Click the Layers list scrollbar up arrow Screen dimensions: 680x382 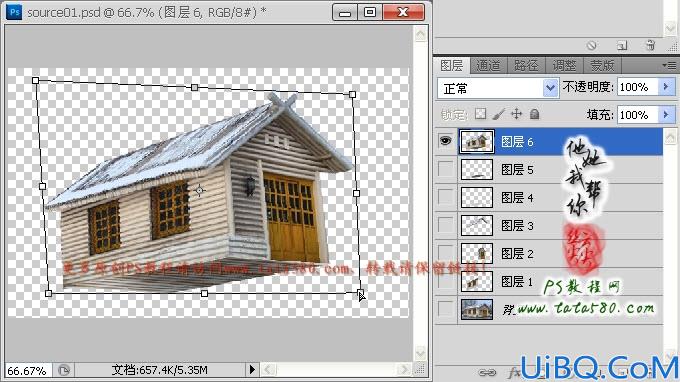click(x=670, y=137)
